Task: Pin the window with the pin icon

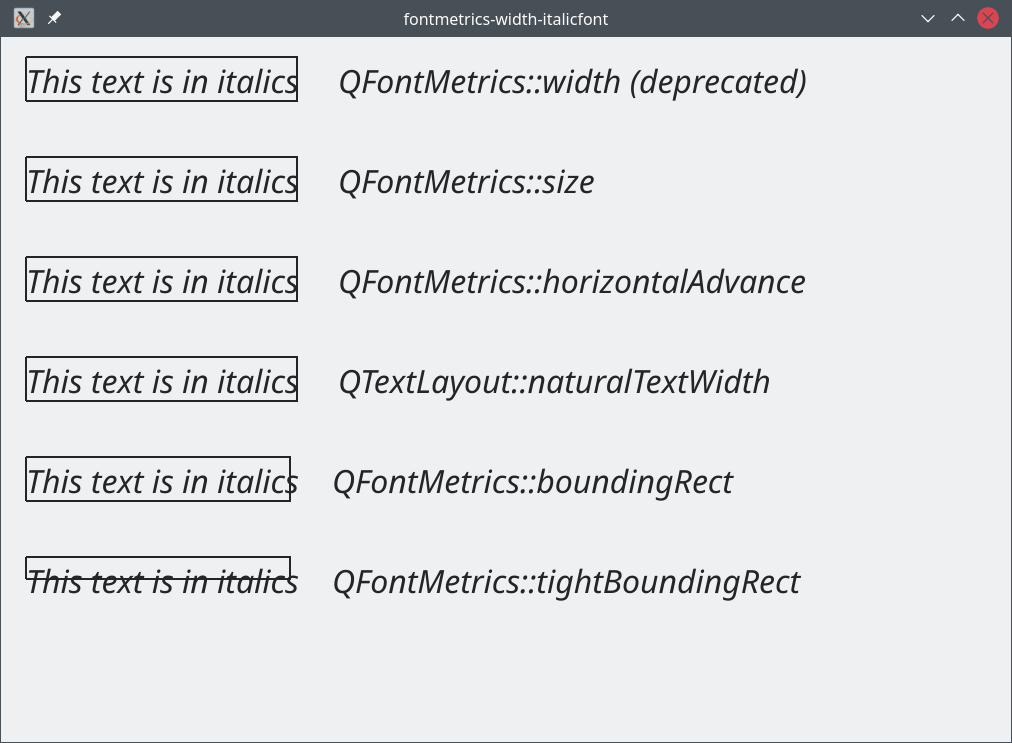Action: 54,18
